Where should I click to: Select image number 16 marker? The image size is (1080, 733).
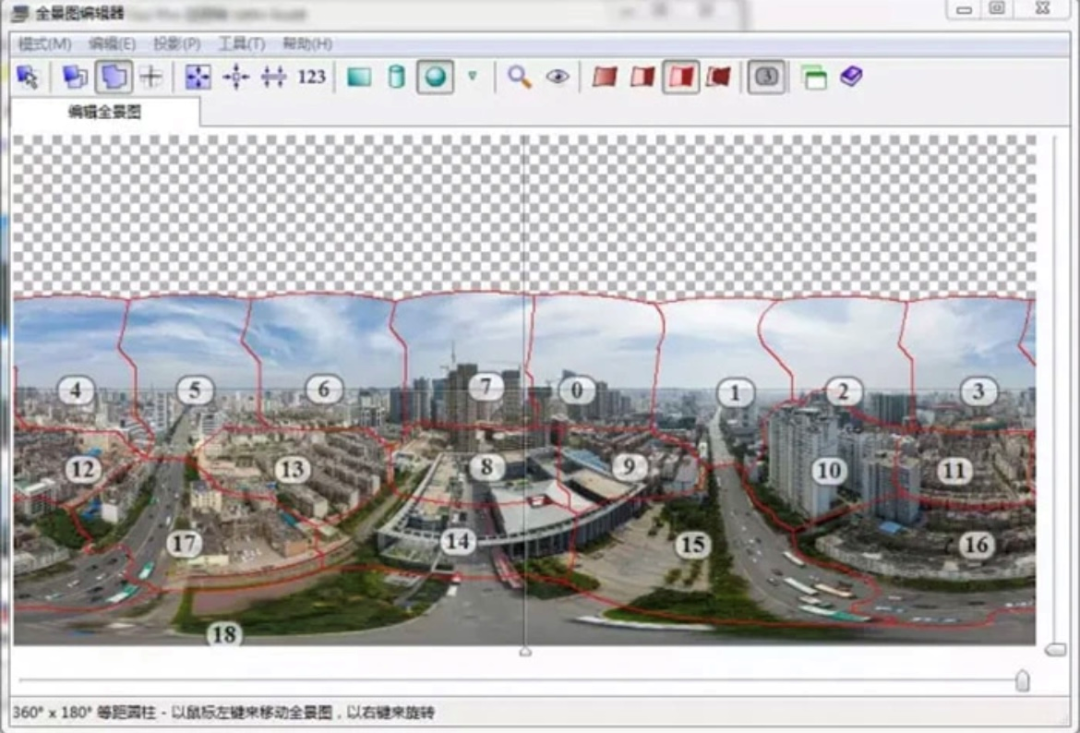pos(977,545)
